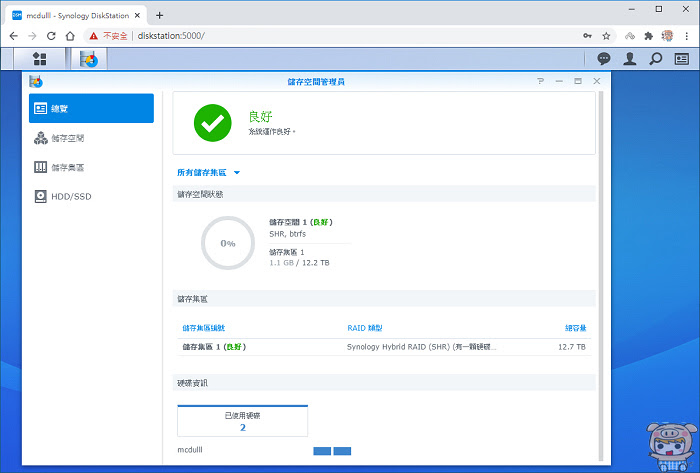Viewport: 700px width, 473px height.
Task: Click 總容量 column header
Action: (575, 328)
